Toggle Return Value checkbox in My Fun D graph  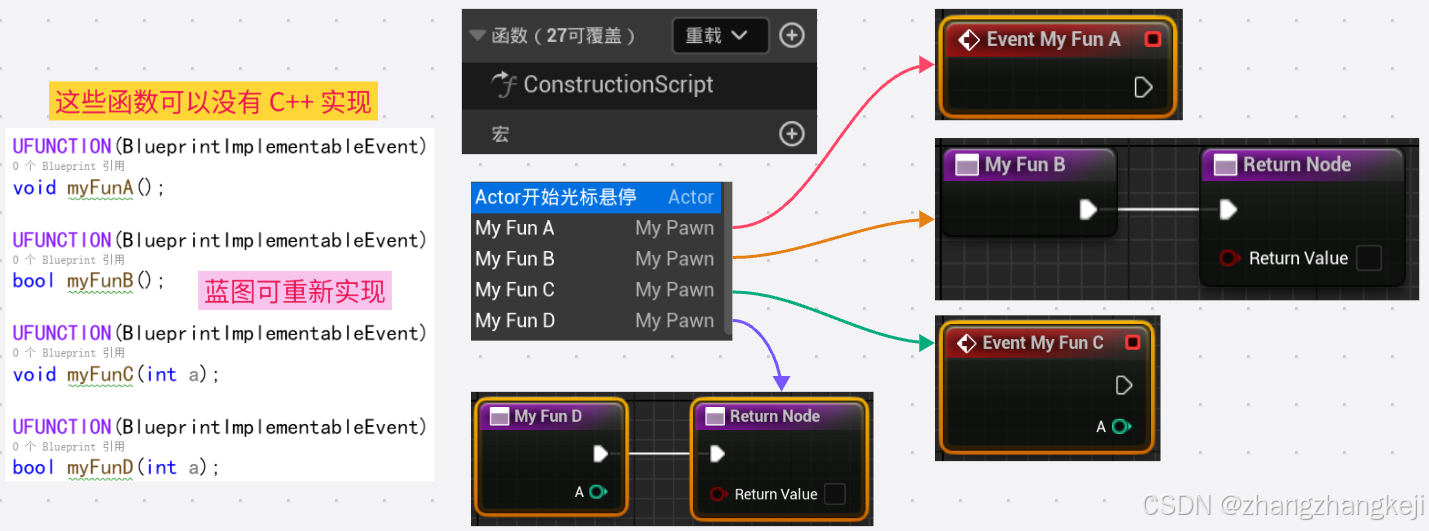pos(834,494)
